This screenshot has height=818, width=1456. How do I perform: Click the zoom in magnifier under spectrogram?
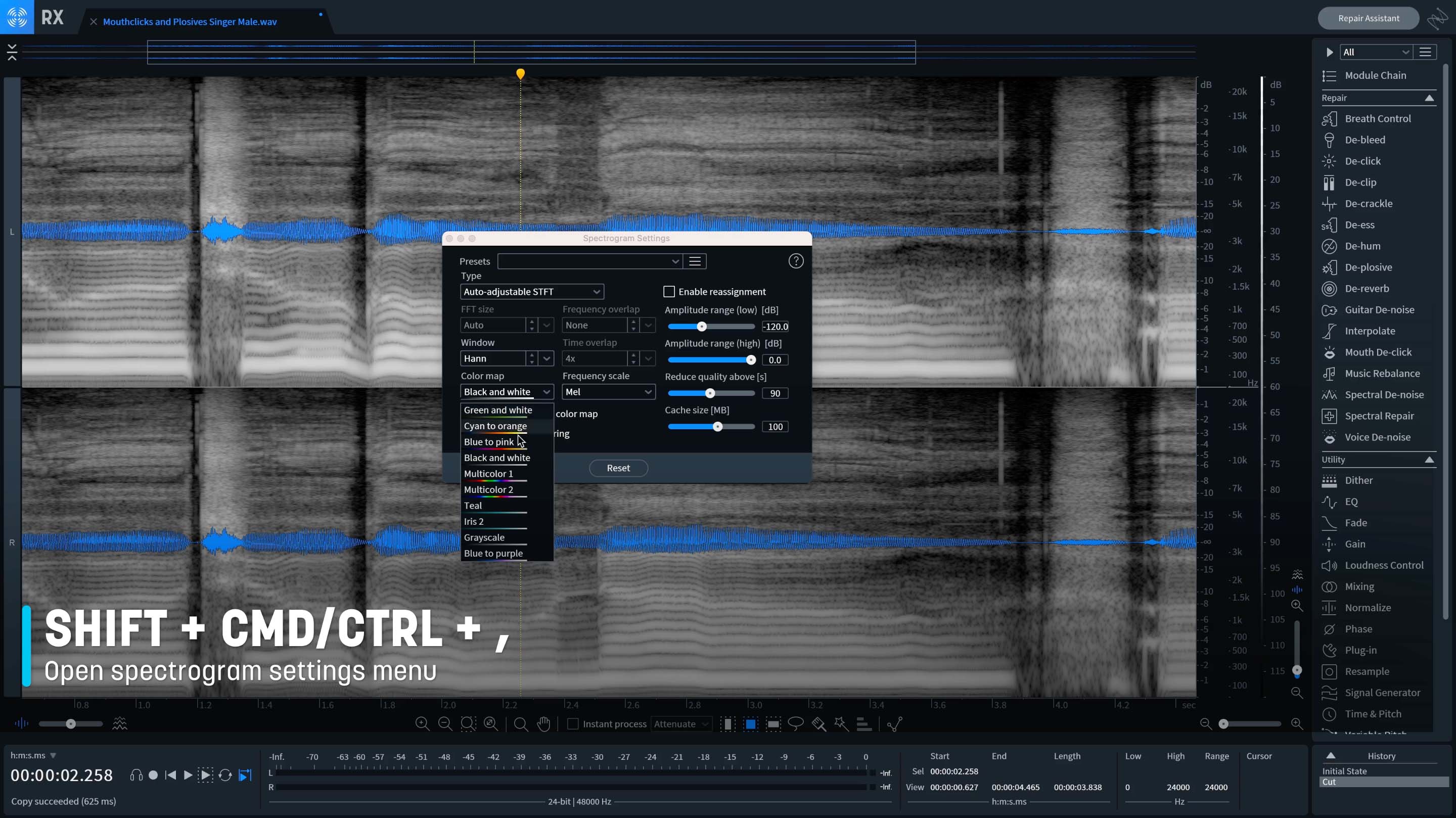pos(422,723)
